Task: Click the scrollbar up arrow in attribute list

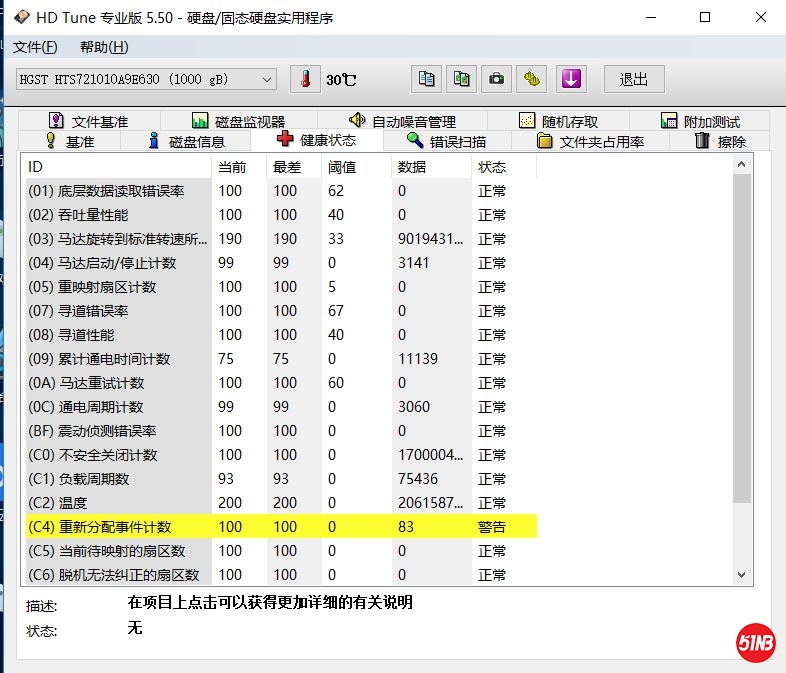Action: tap(741, 165)
